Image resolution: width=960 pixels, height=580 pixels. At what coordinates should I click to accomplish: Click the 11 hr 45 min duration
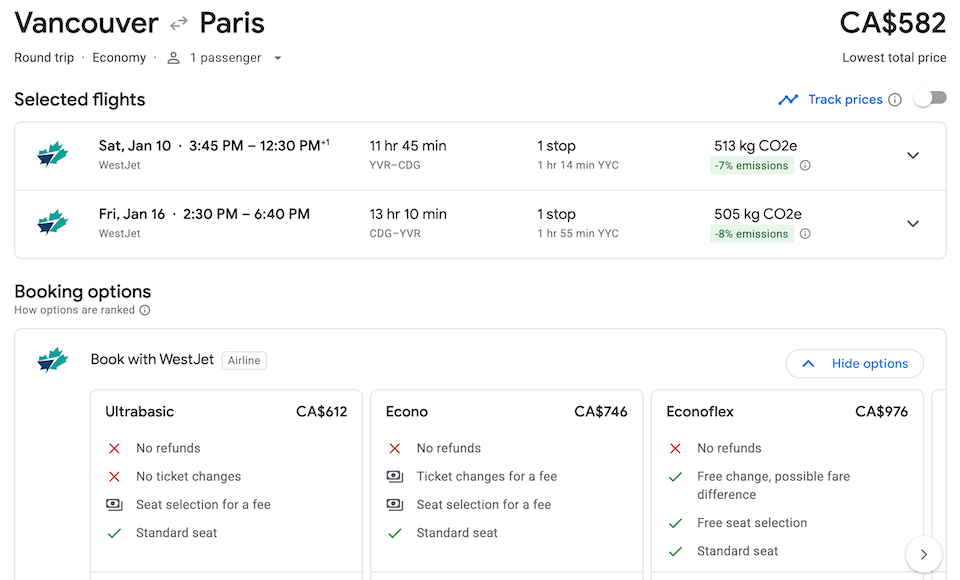pos(408,146)
